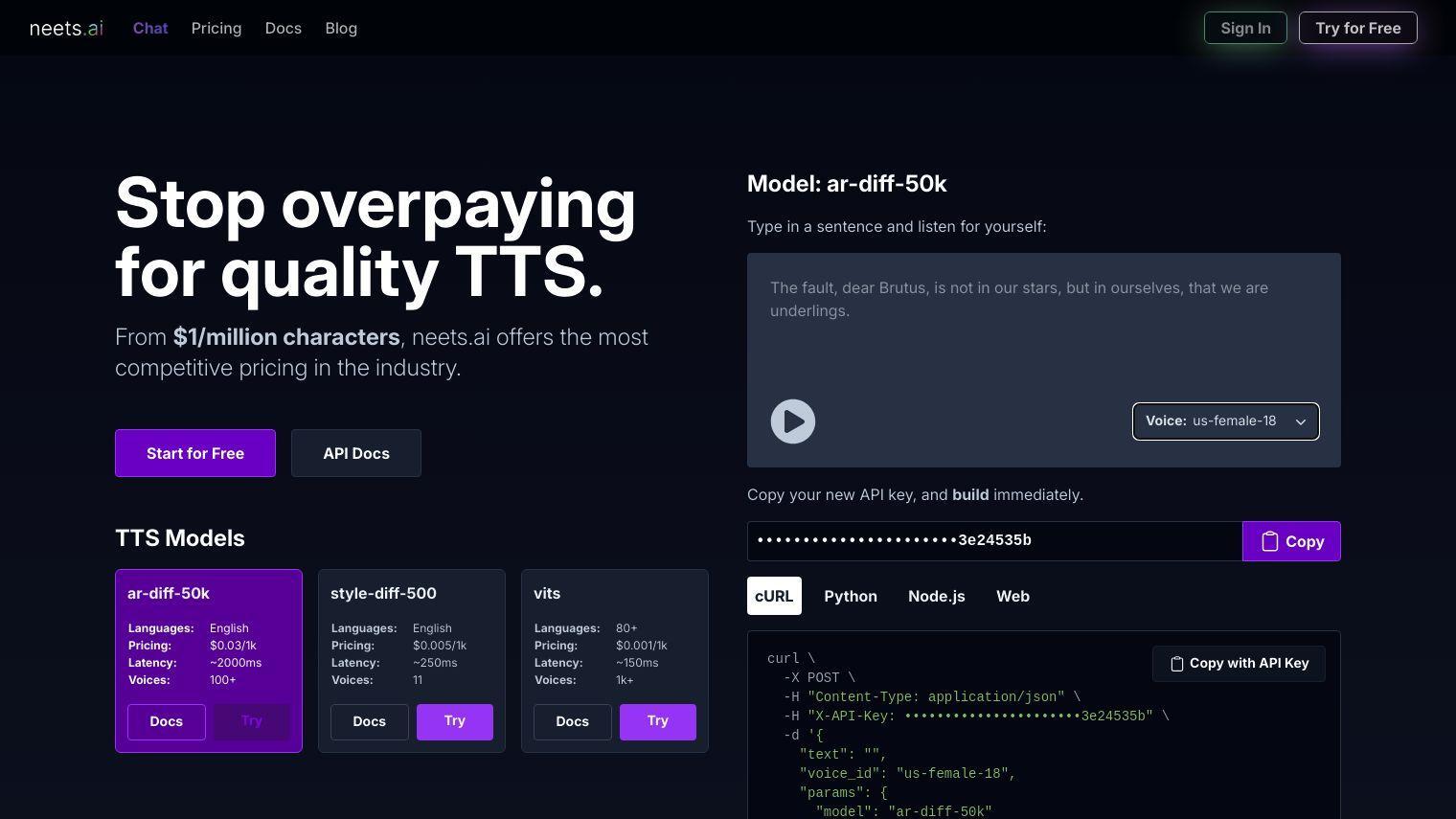Screen dimensions: 1456x819
Task: Click Start for Free button
Action: tap(195, 453)
